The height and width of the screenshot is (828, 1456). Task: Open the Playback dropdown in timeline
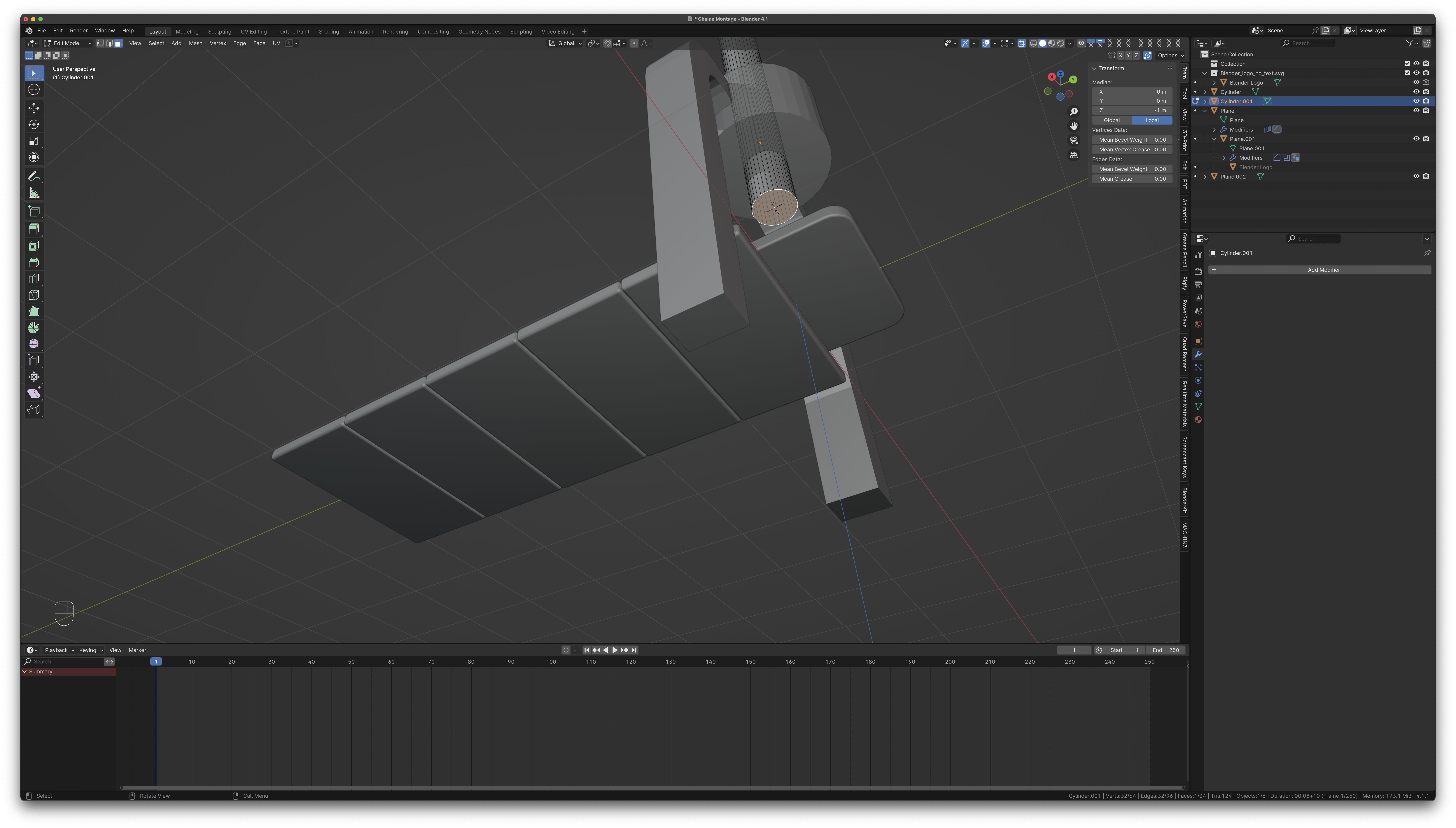pyautogui.click(x=59, y=650)
